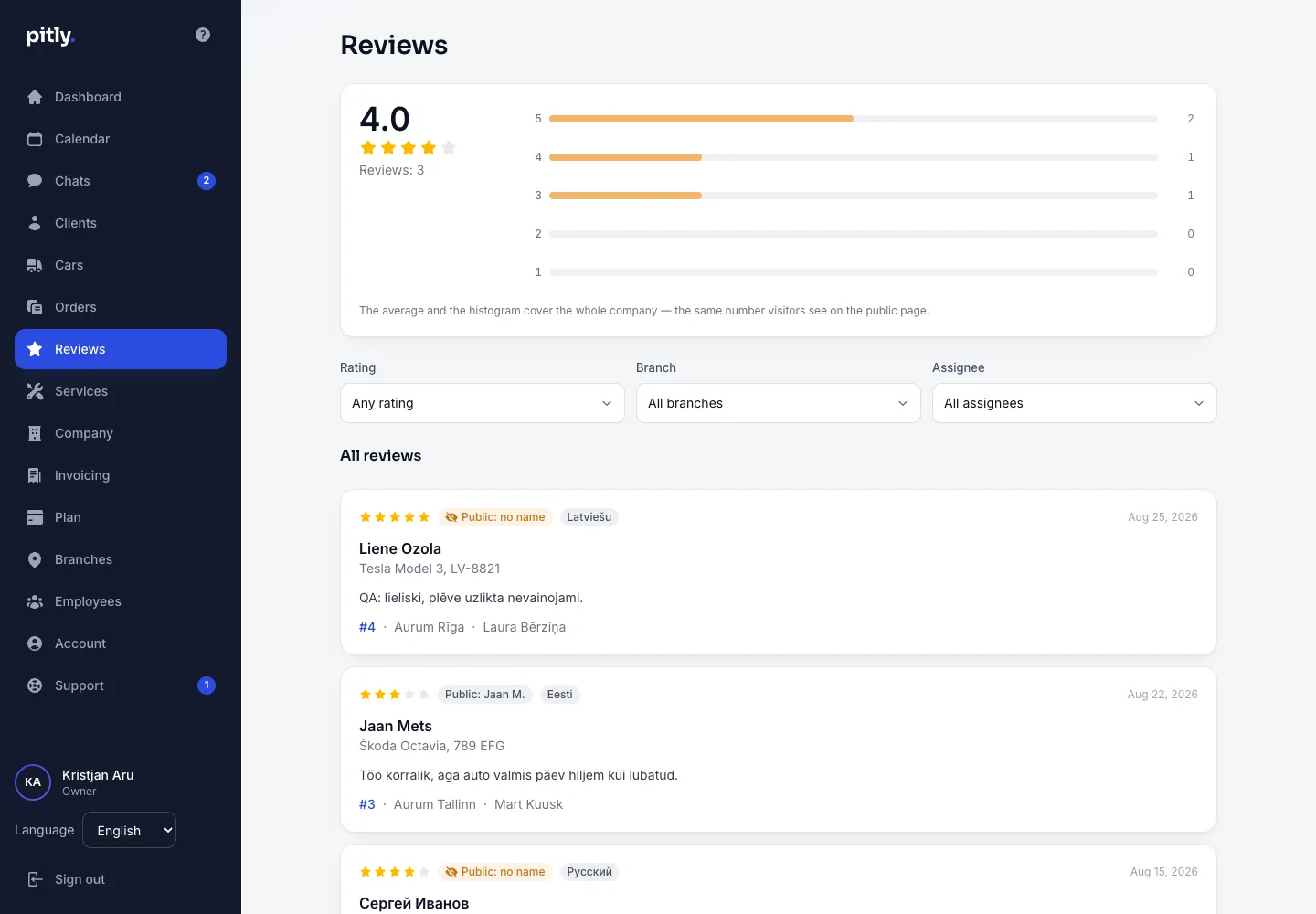Click the KA user avatar
The height and width of the screenshot is (914, 1316).
pyautogui.click(x=33, y=782)
